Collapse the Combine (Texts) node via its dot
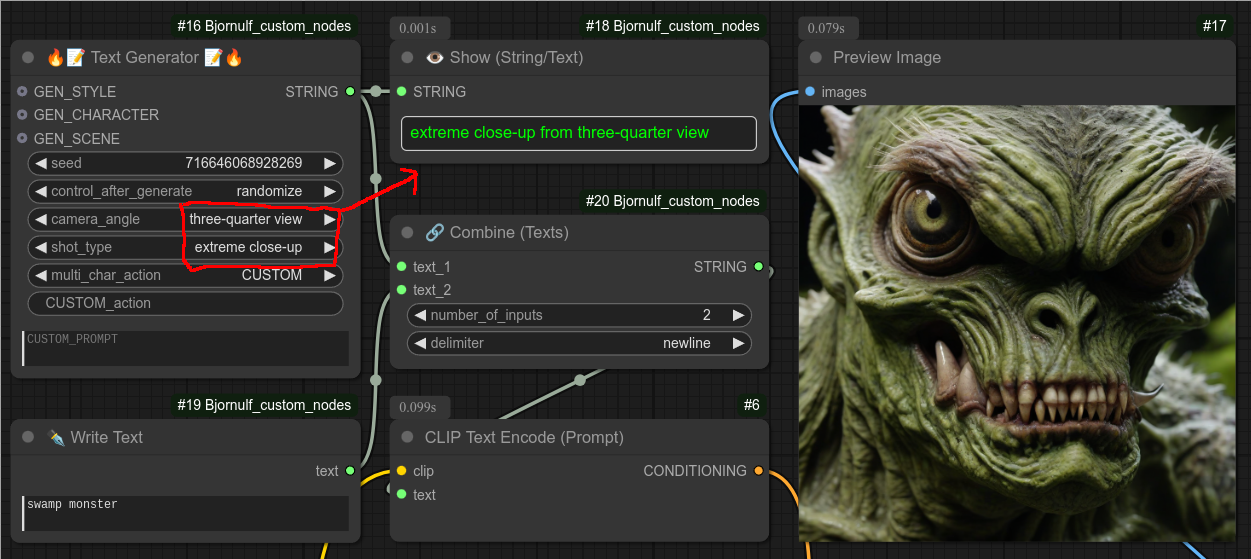 tap(407, 233)
